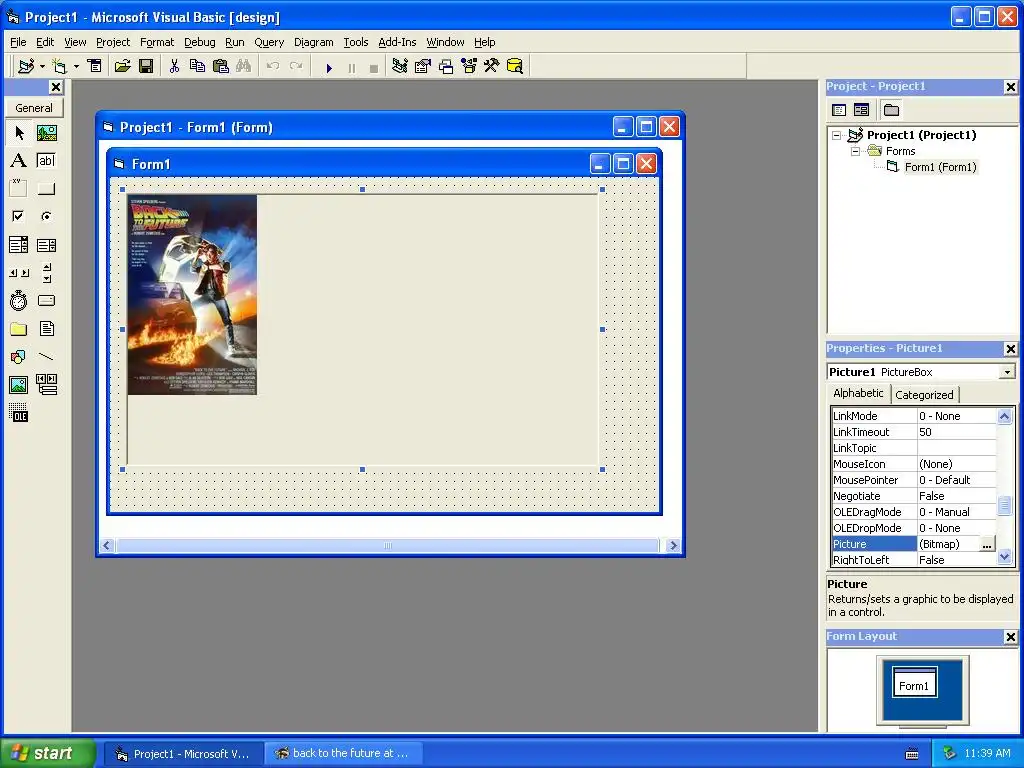Click the Cut toolbar icon
1024x768 pixels.
[x=174, y=66]
